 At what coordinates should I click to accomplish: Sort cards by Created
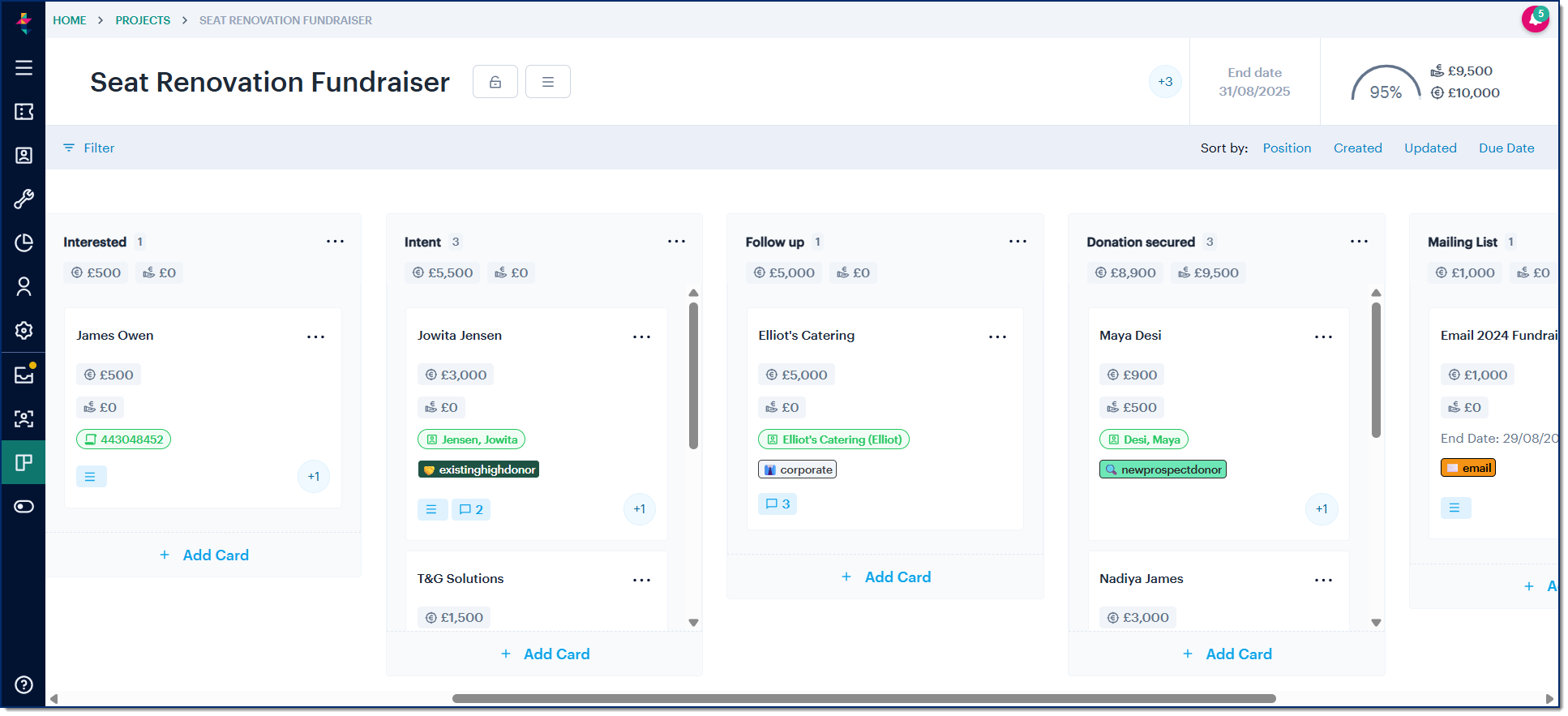(x=1357, y=148)
